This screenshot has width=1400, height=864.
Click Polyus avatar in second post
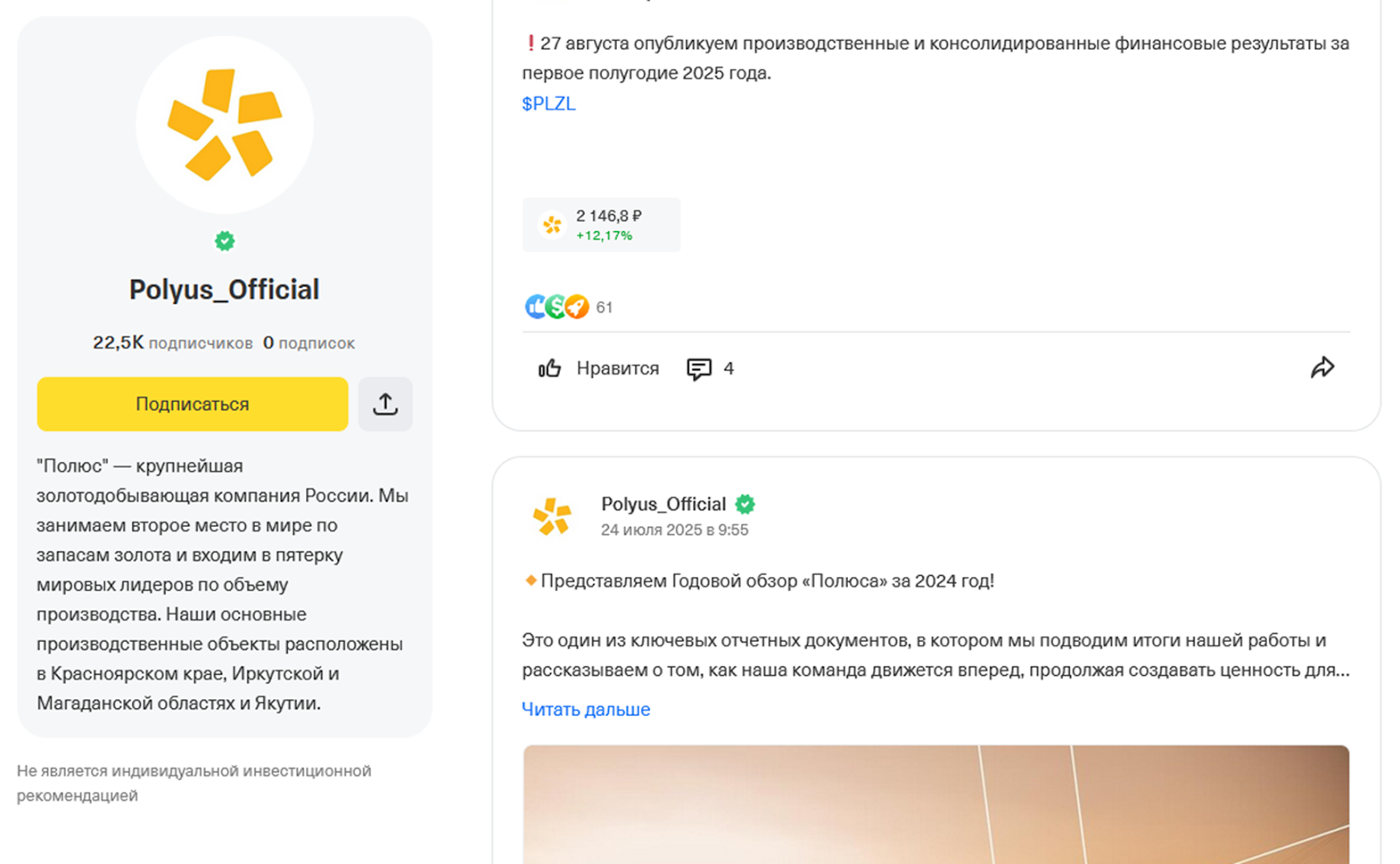click(552, 516)
